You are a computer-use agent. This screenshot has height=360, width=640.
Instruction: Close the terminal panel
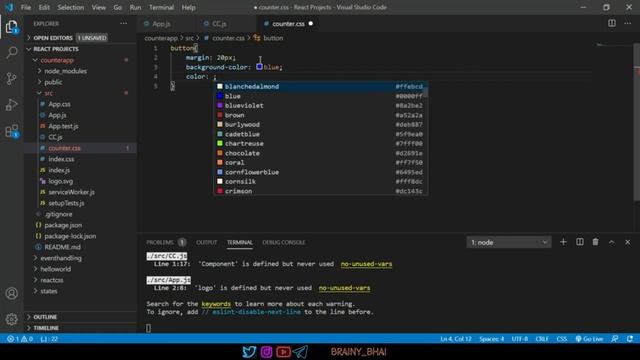pyautogui.click(x=627, y=242)
